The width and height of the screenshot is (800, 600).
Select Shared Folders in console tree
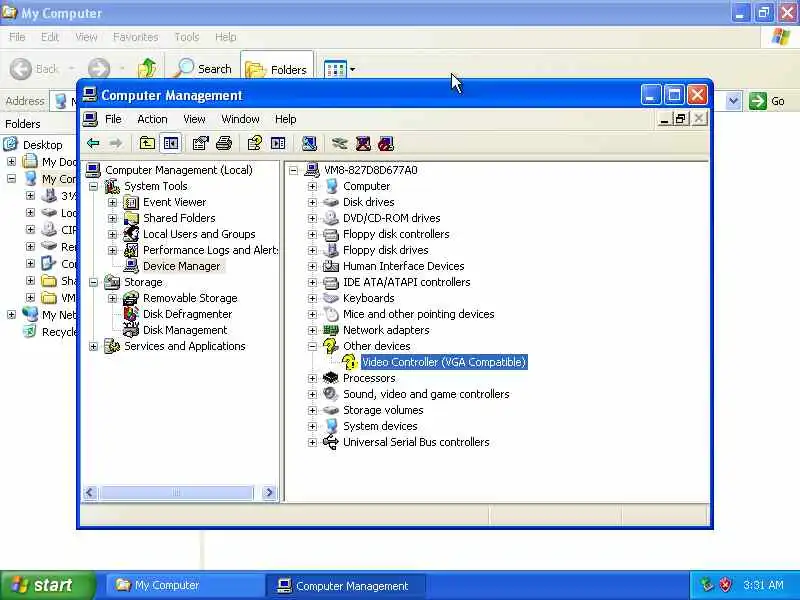point(179,218)
